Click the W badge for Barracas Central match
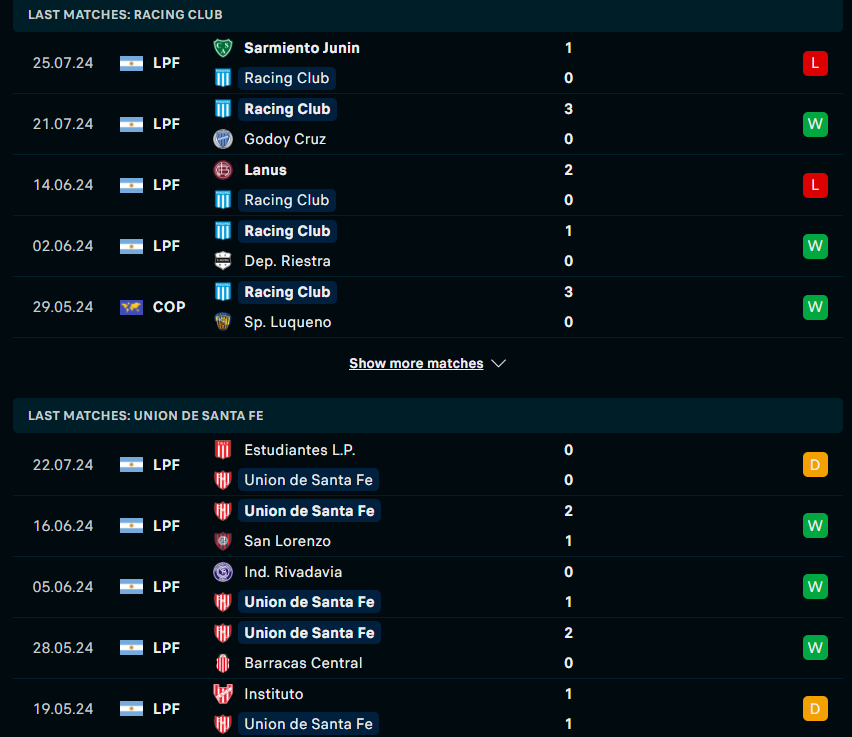This screenshot has width=852, height=737. click(815, 648)
